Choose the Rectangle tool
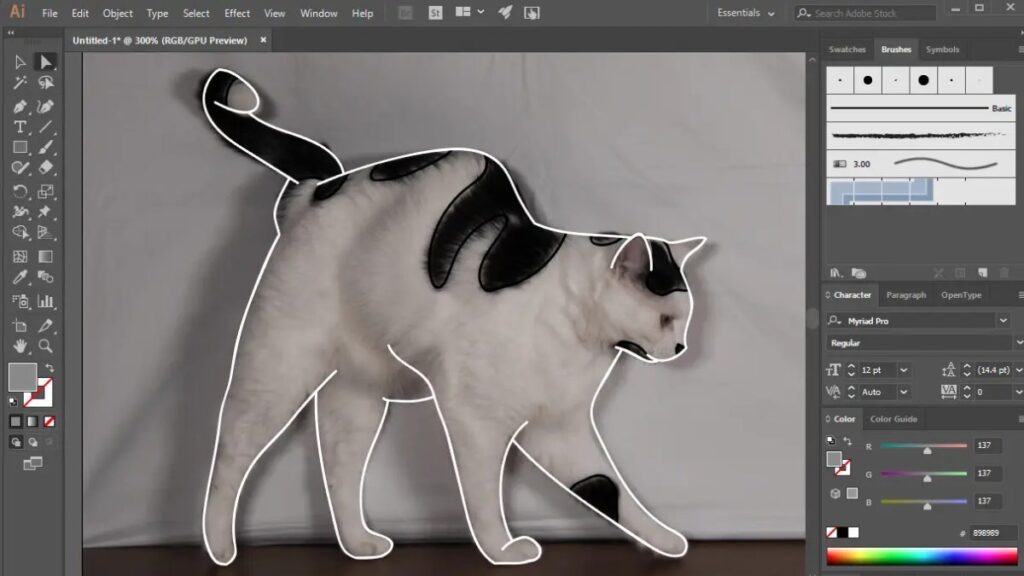This screenshot has width=1024, height=576. (x=20, y=148)
